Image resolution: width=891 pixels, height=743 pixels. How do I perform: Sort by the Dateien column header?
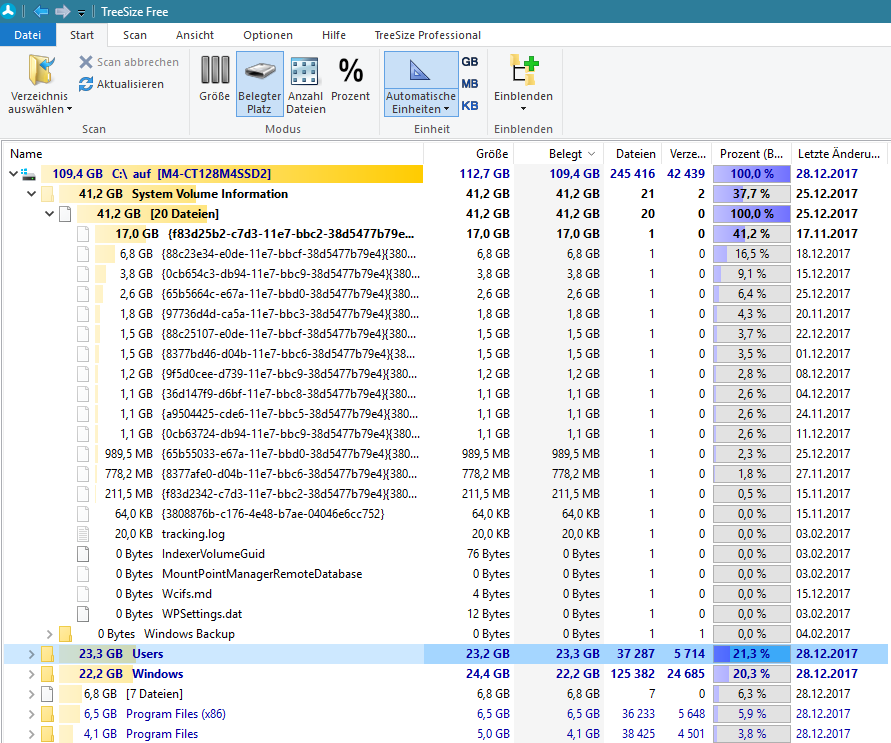click(x=632, y=154)
